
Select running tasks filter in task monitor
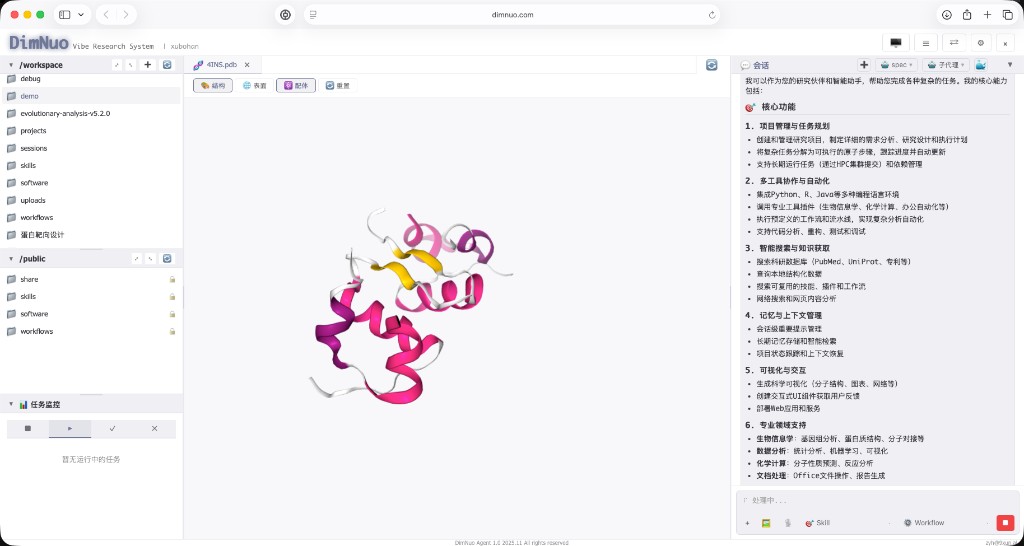coord(70,429)
